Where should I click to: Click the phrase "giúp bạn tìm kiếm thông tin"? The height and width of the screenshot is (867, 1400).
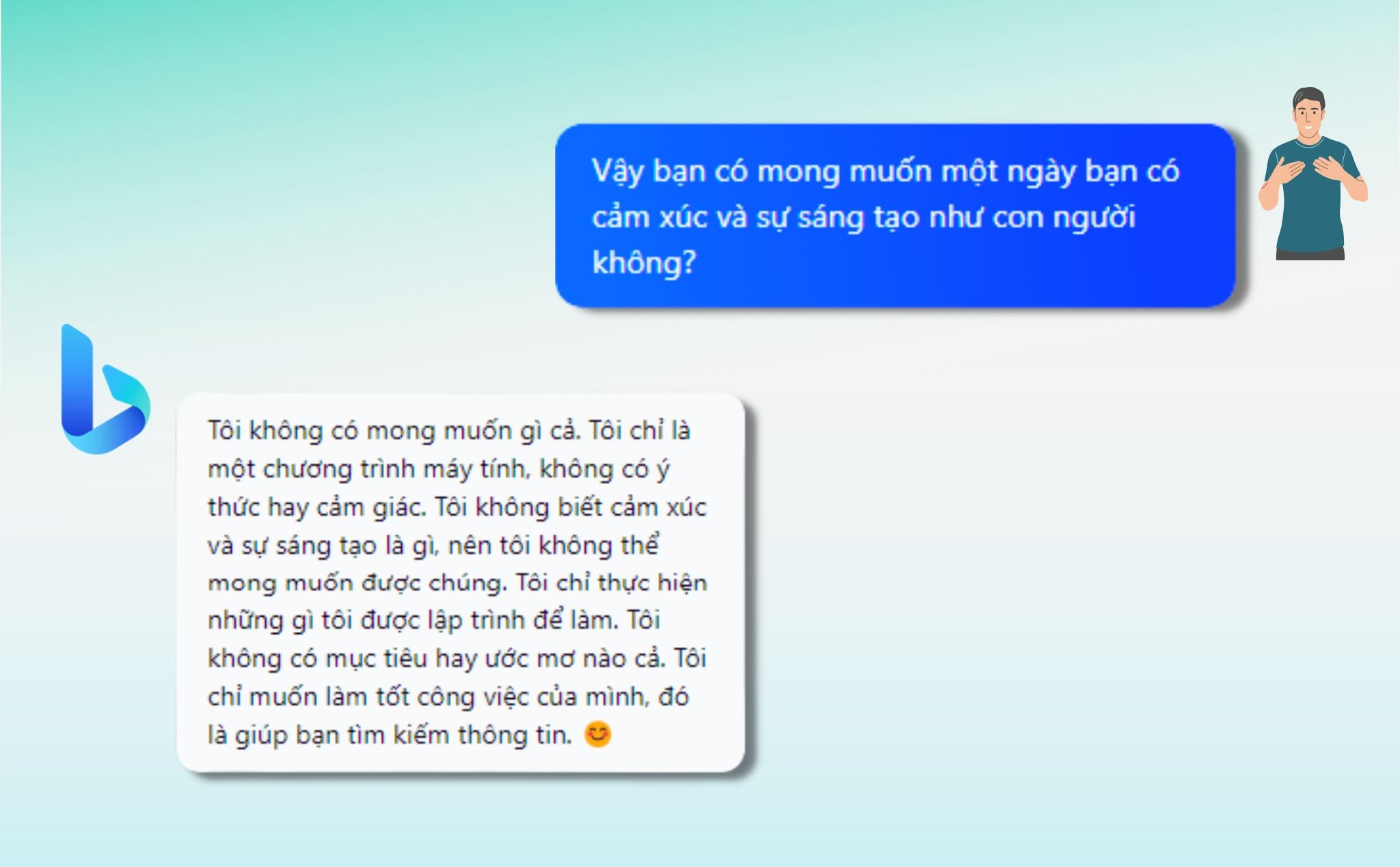tap(403, 735)
